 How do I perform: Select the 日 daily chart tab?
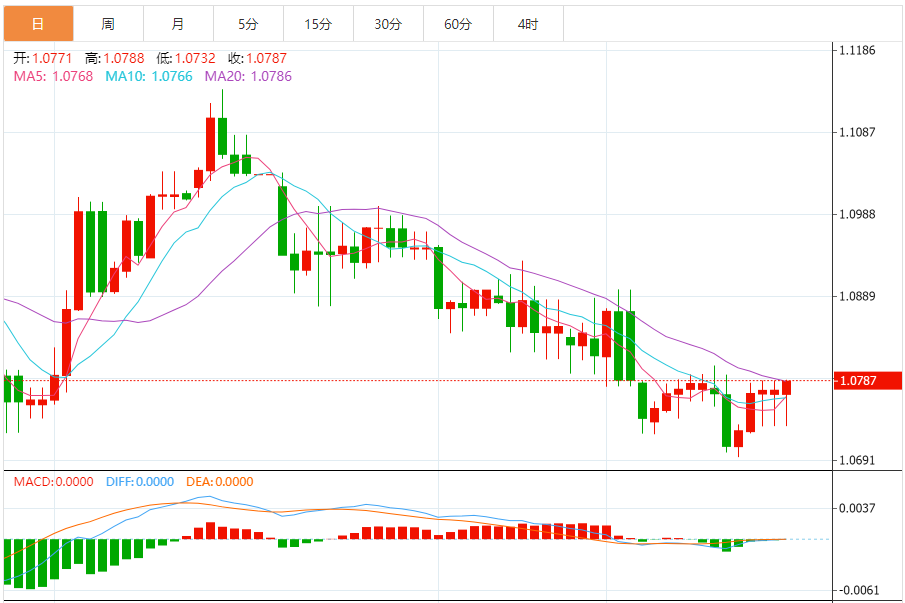tap(38, 24)
